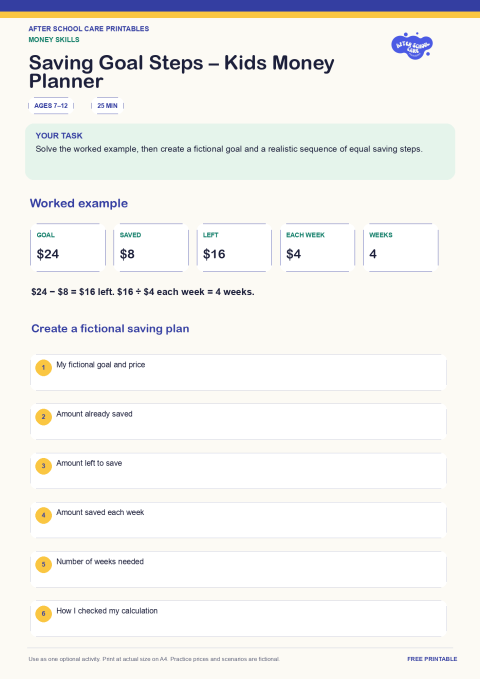Click the FREE PRINTABLE footer label
Viewport: 480px width, 679px height.
432,659
